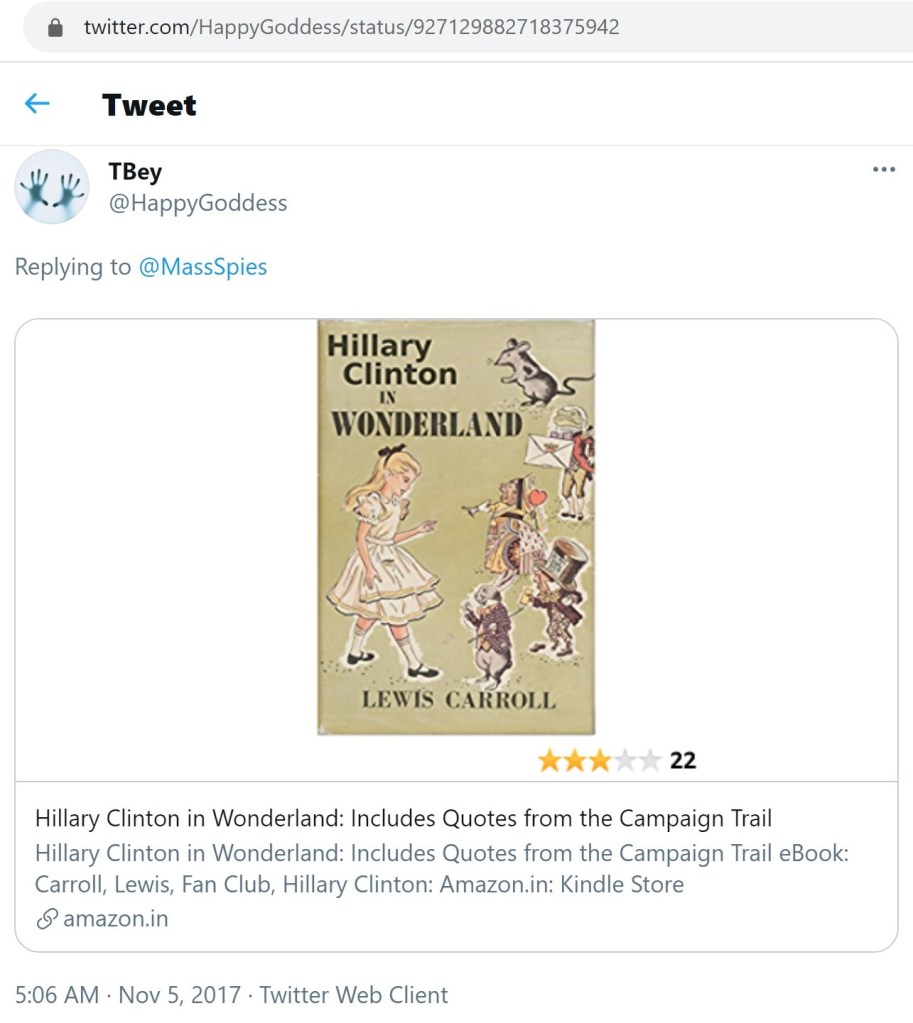Open TBey's hand-print profile avatar

point(52,187)
